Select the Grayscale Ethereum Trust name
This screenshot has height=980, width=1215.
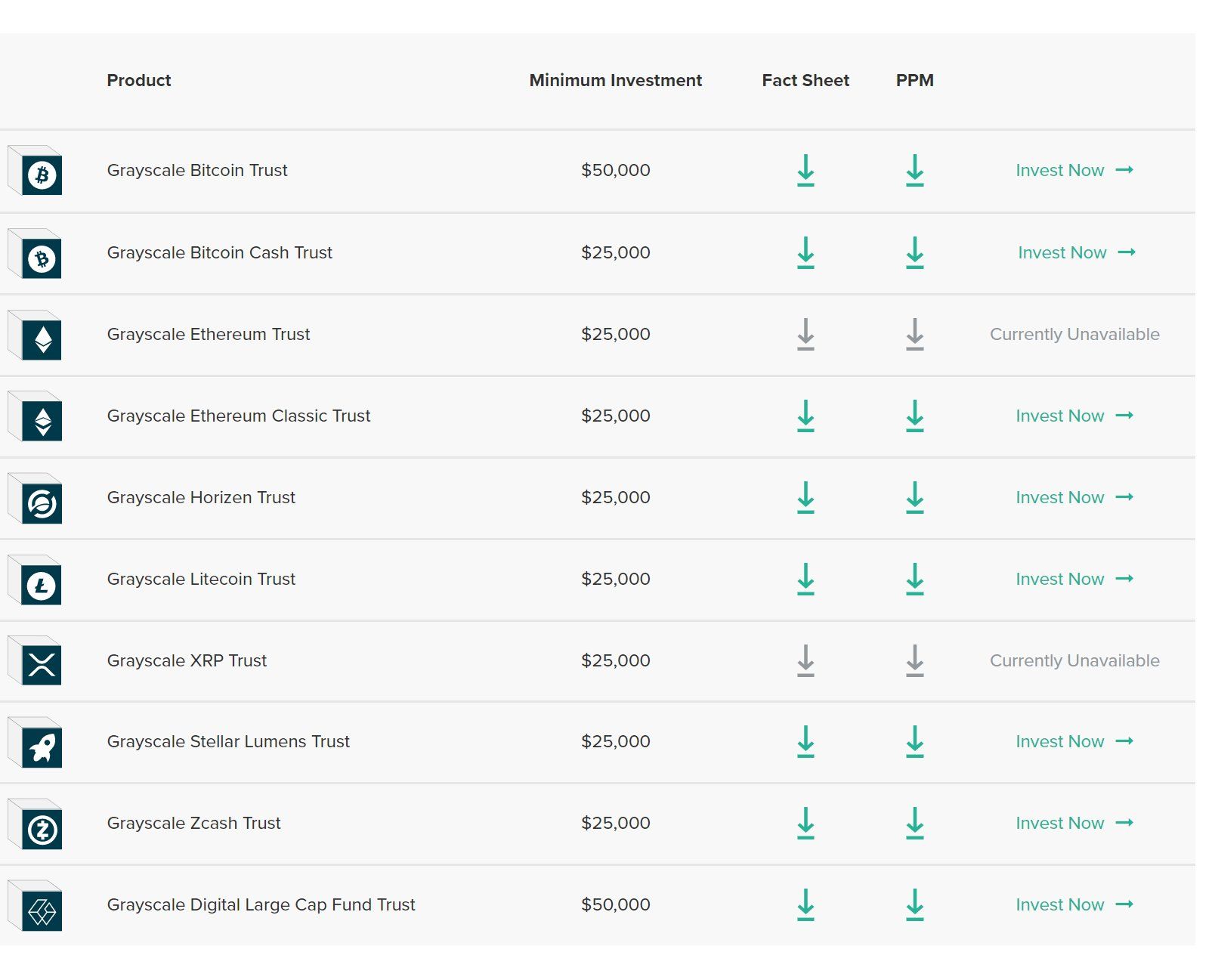[209, 334]
